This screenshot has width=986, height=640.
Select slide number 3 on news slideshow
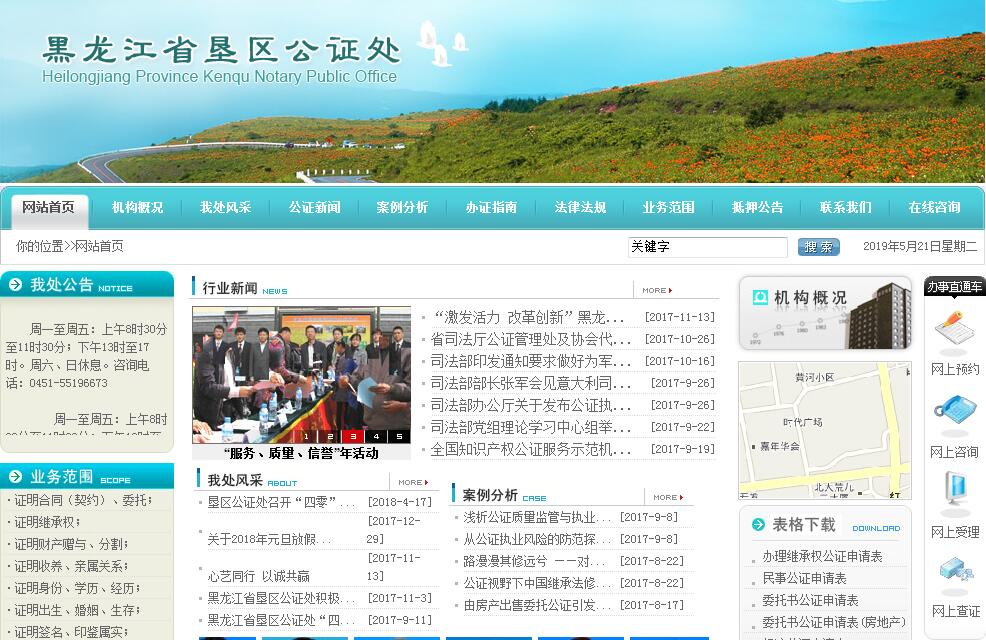pyautogui.click(x=354, y=436)
